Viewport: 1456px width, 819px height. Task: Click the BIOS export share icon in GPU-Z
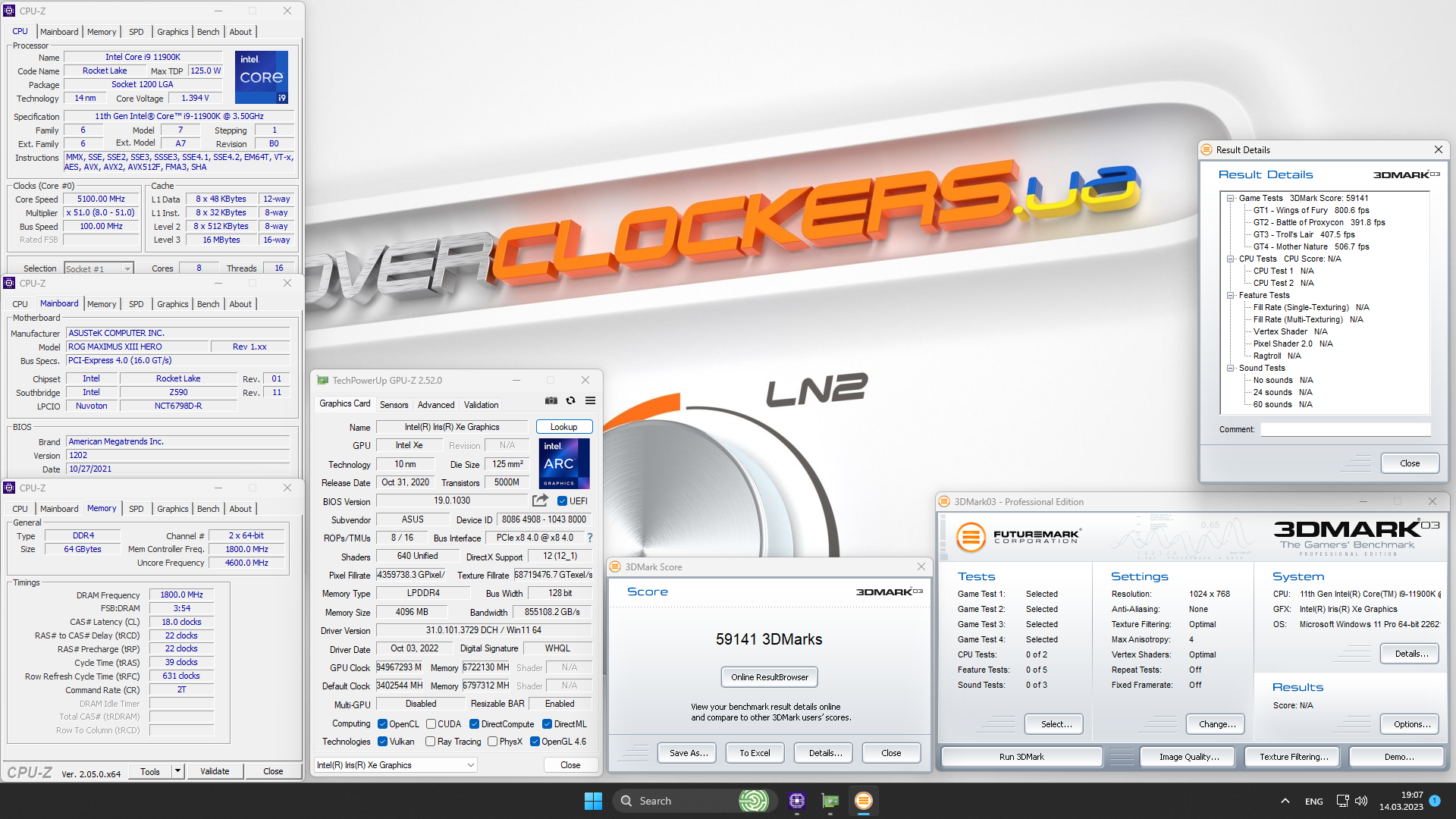(x=540, y=500)
